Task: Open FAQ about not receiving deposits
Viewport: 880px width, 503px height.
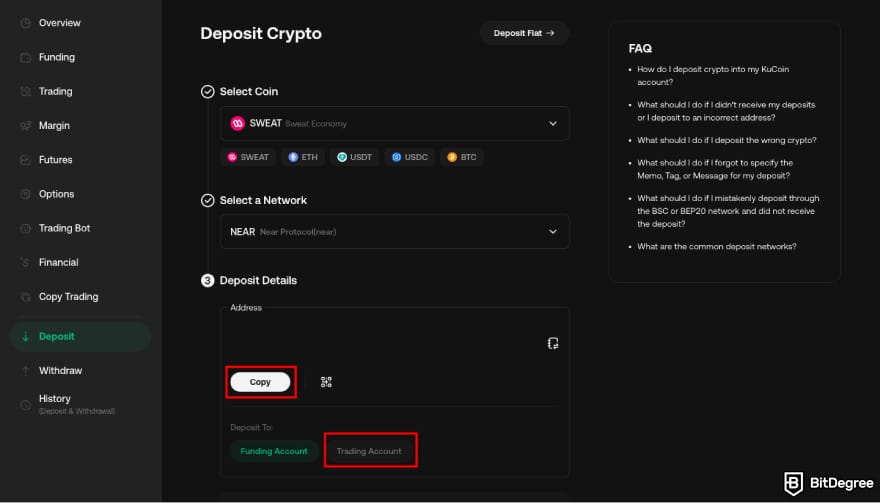Action: tap(726, 111)
